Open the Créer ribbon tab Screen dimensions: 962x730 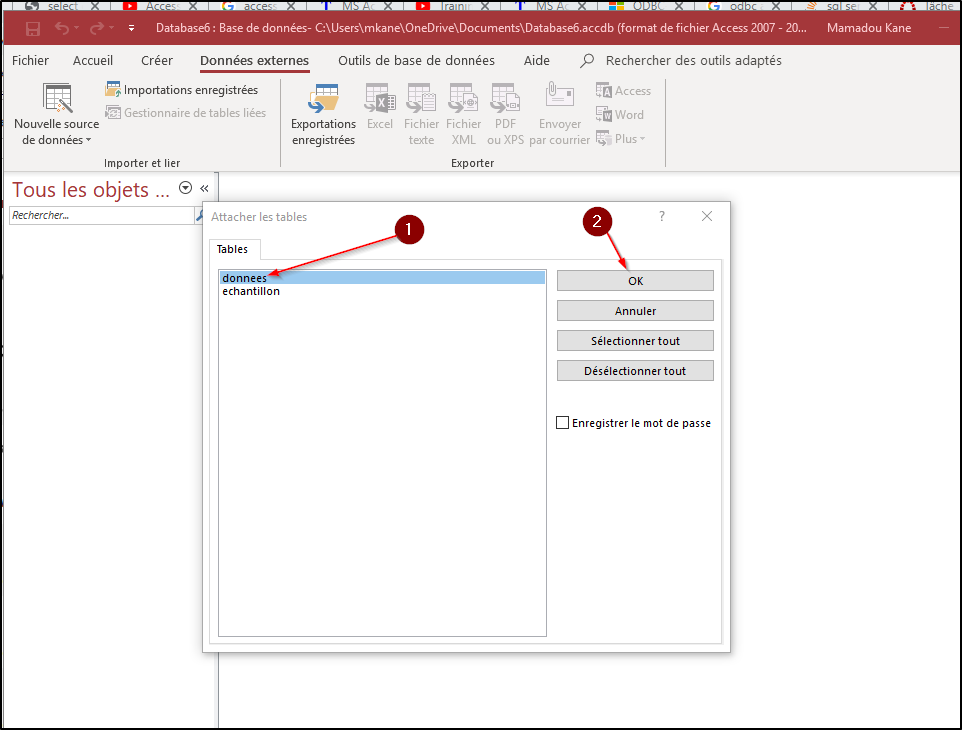(x=156, y=61)
